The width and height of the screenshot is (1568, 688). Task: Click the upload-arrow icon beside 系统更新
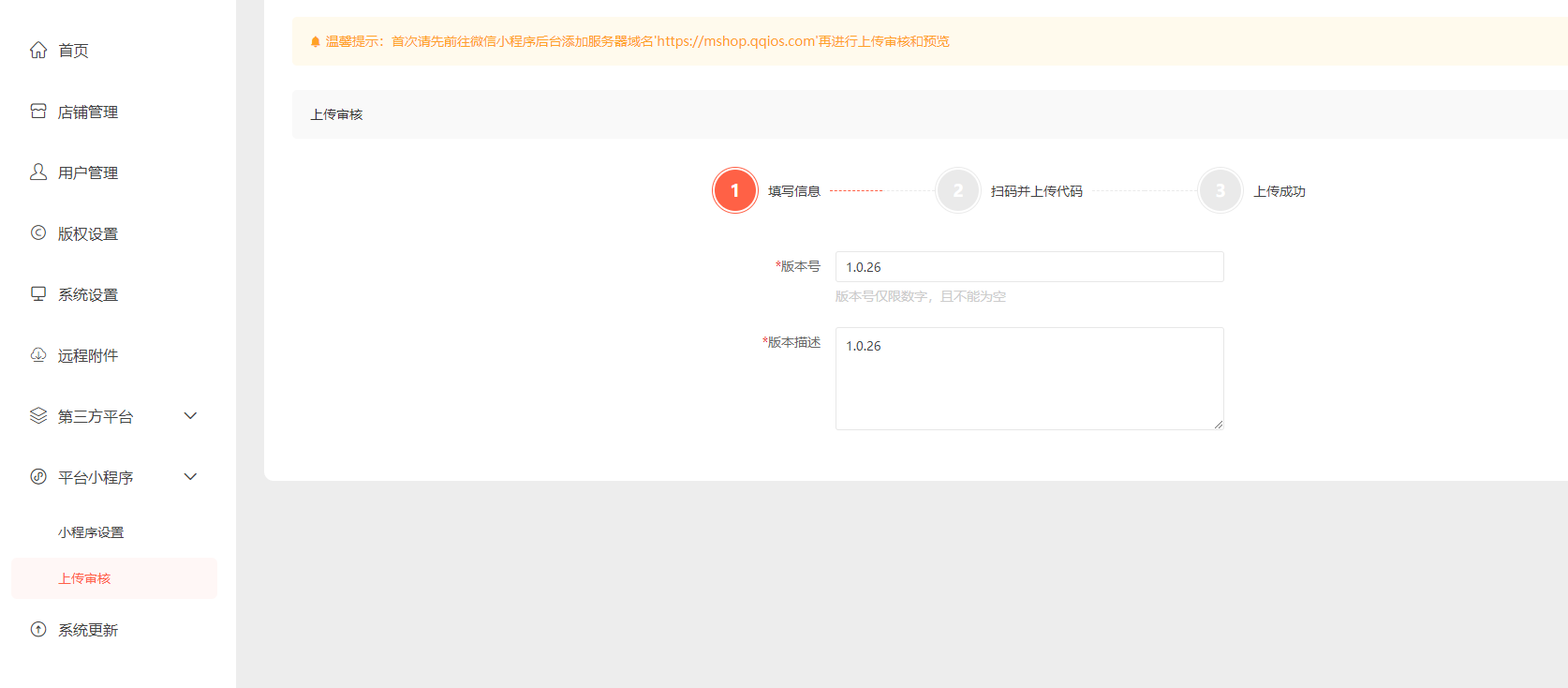click(38, 629)
